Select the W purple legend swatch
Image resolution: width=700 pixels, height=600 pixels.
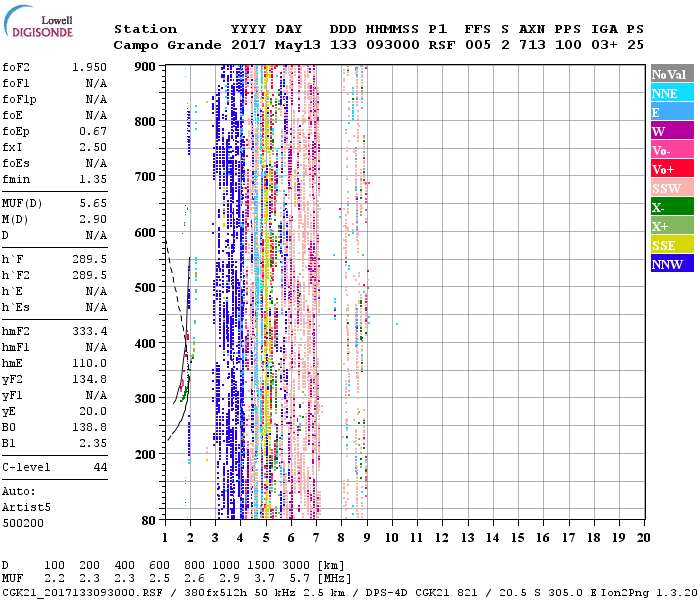[672, 131]
